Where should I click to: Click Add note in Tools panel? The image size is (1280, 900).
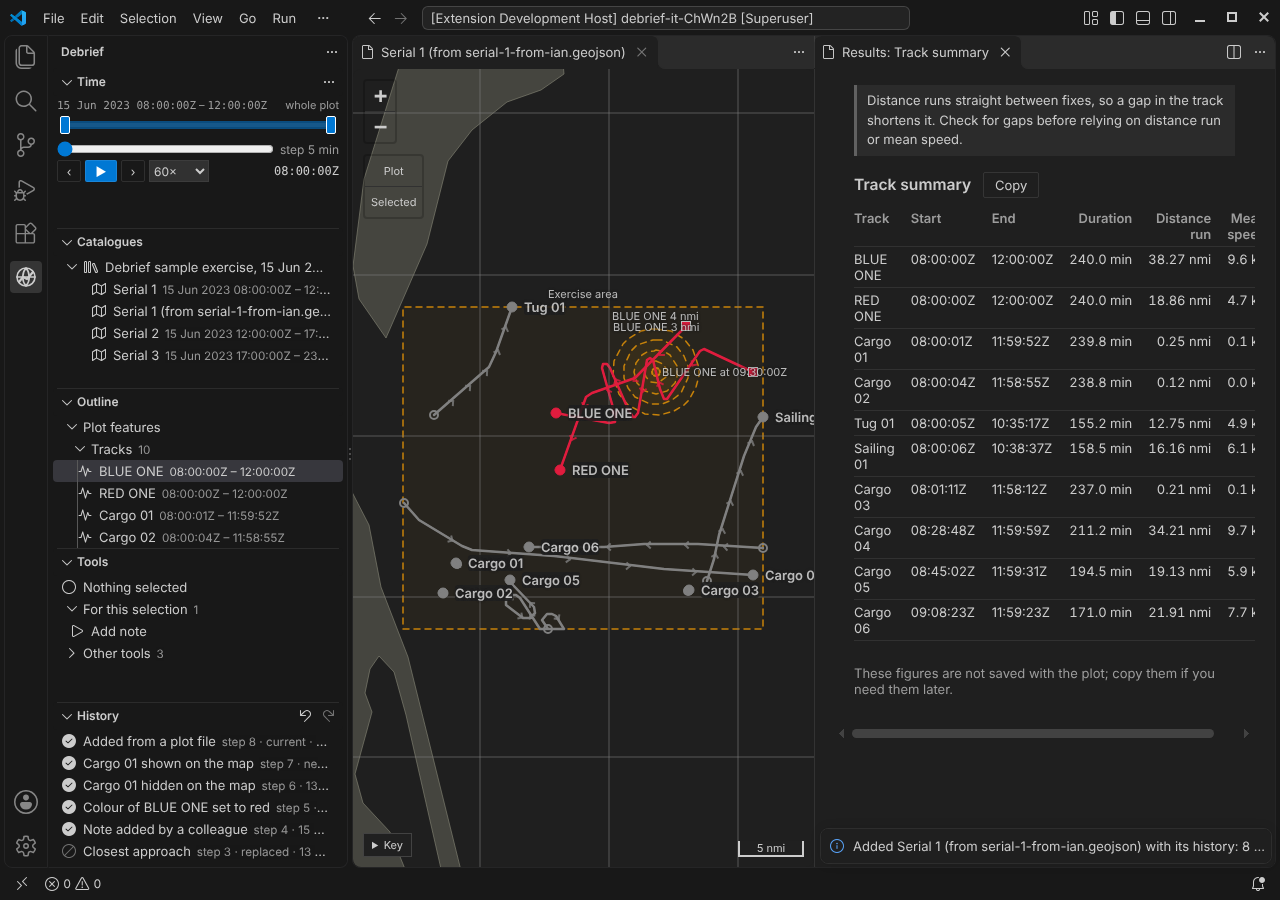(118, 631)
